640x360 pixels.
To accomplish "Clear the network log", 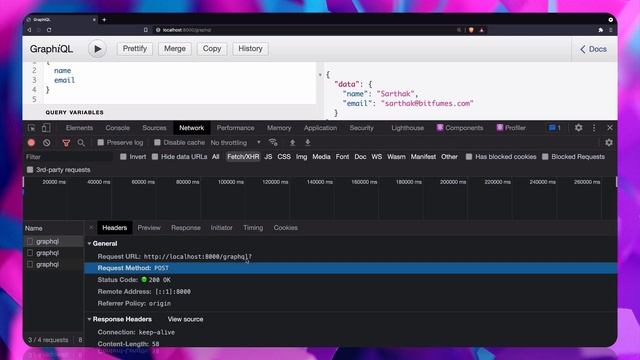I will 47,142.
